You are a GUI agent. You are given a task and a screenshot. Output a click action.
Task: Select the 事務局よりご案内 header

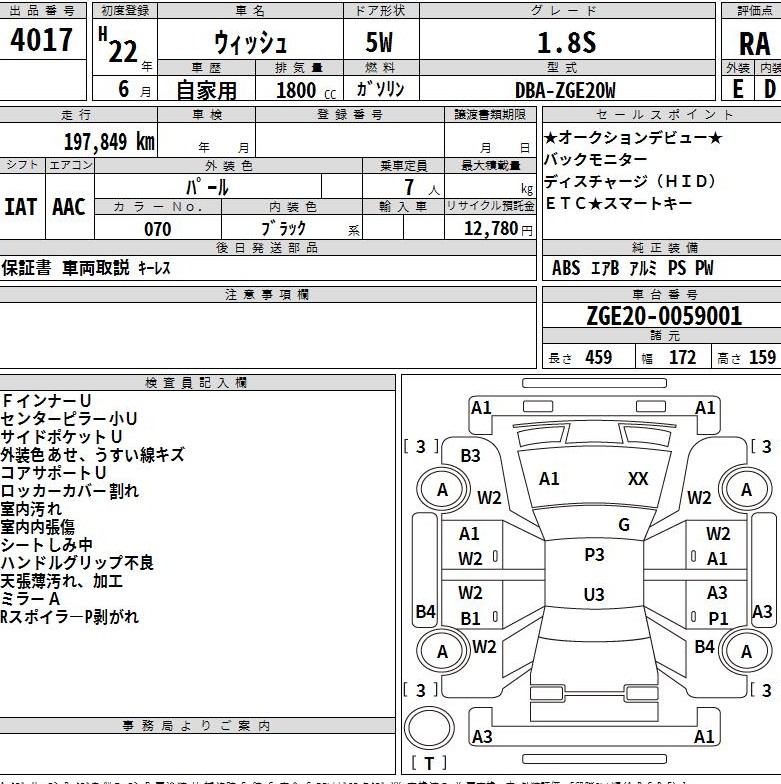(x=196, y=726)
